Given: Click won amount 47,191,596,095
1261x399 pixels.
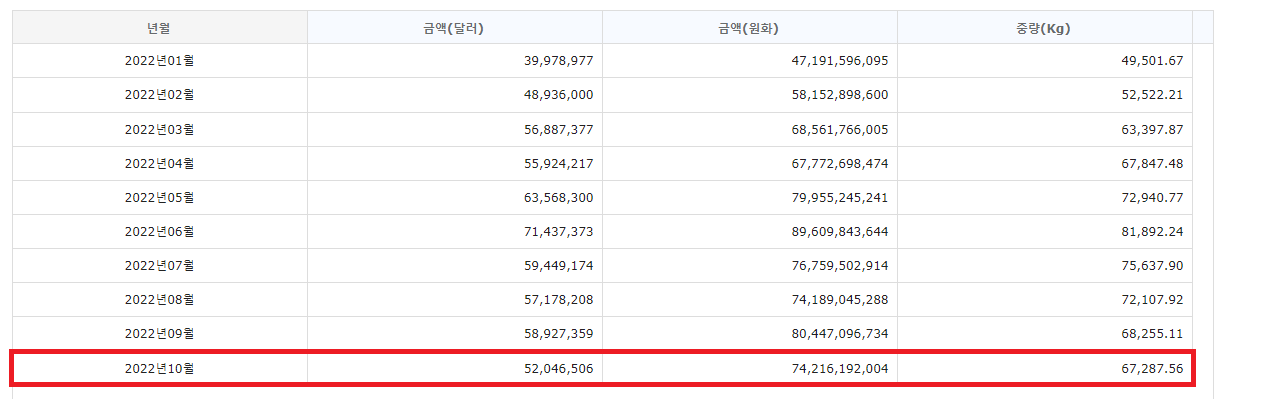Looking at the screenshot, I should [x=841, y=61].
